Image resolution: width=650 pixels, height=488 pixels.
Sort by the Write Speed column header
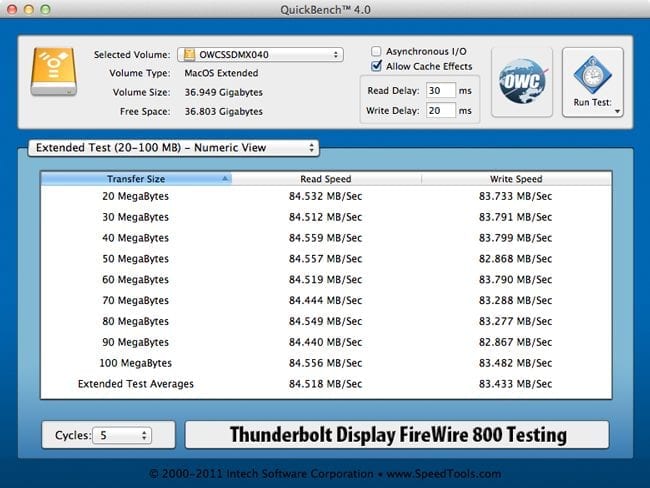515,179
